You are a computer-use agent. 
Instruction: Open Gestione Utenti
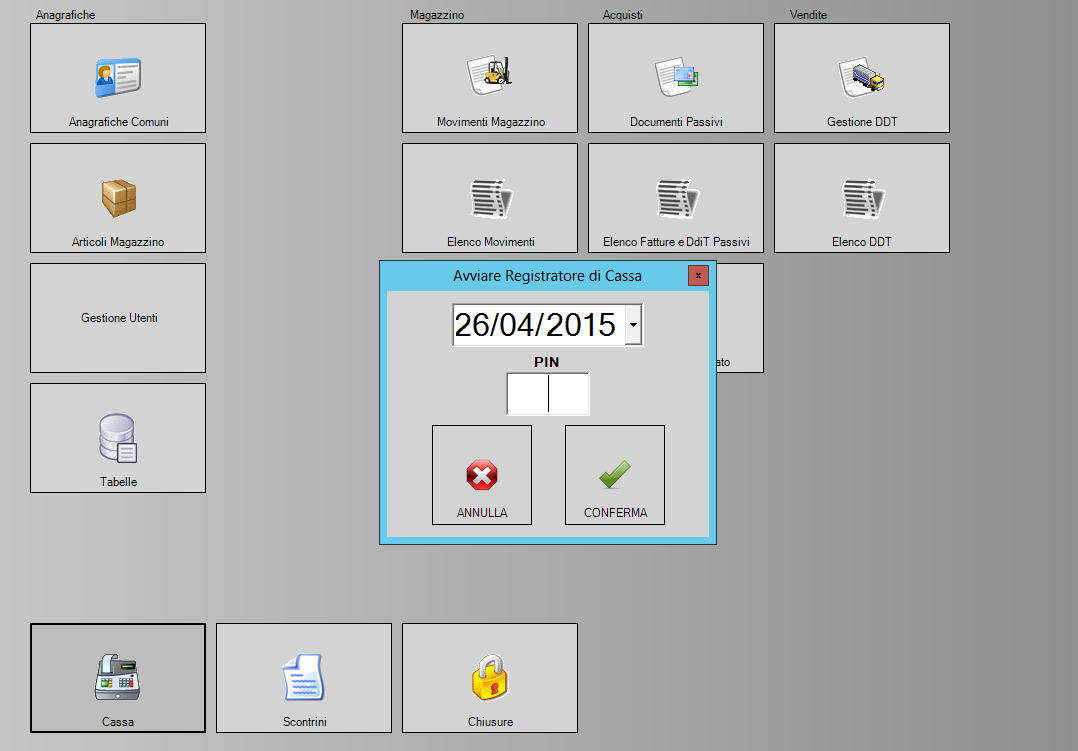tap(118, 318)
